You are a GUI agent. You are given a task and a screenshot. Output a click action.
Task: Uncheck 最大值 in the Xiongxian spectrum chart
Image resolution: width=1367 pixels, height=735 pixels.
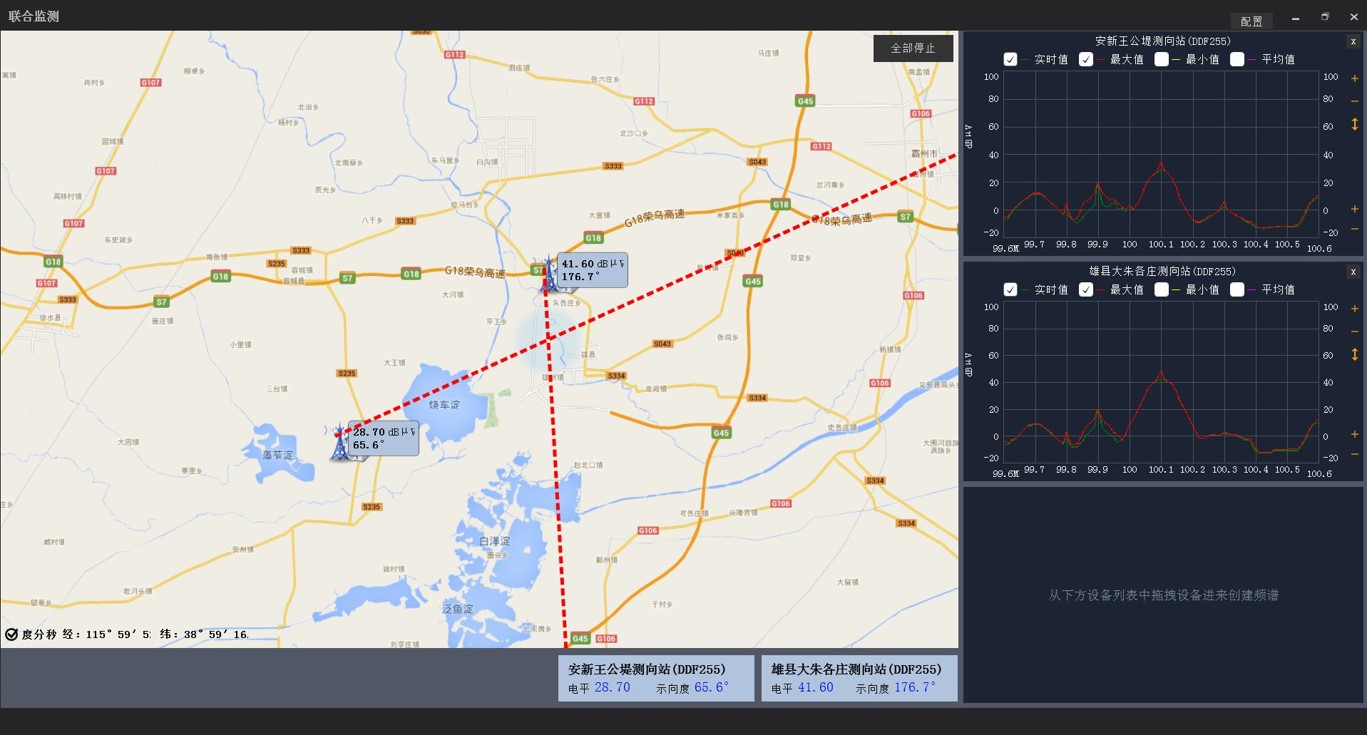1086,290
